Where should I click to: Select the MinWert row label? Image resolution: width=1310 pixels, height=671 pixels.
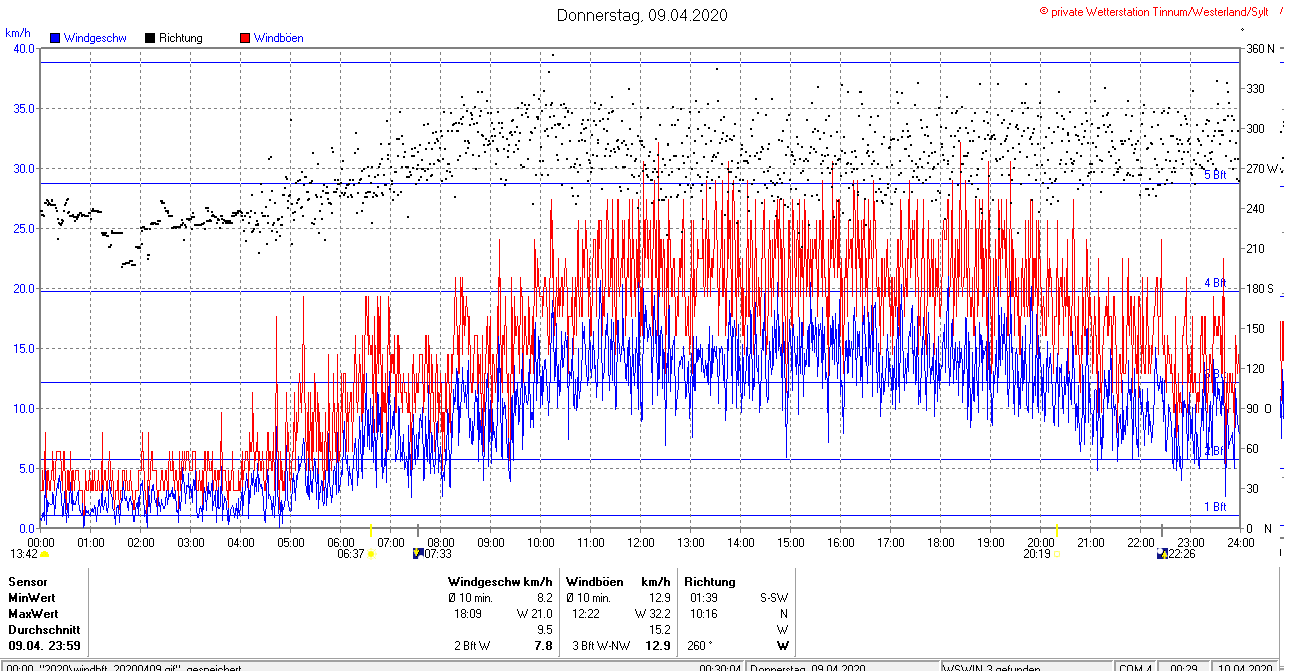(33, 597)
